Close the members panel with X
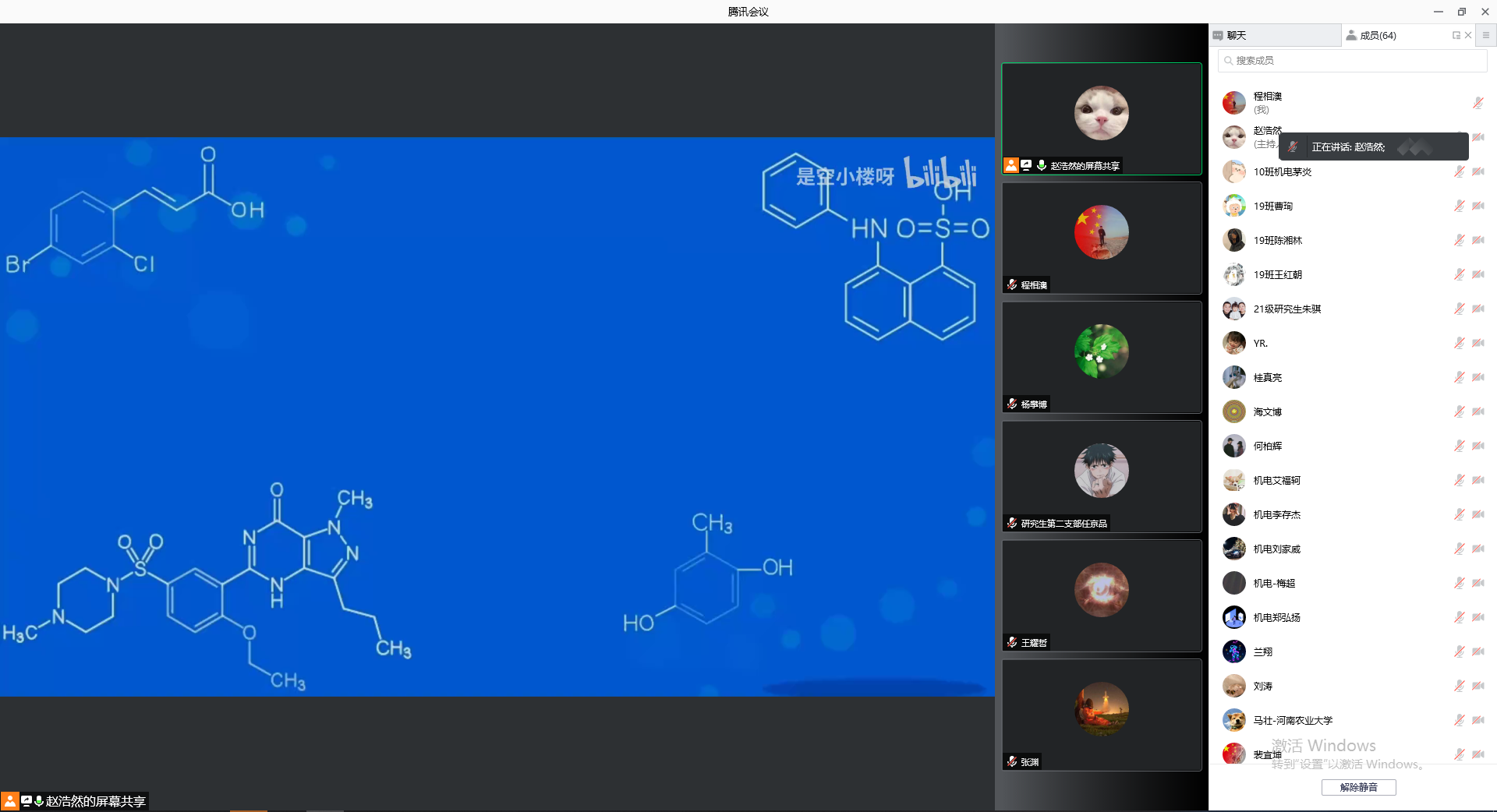1497x812 pixels. [x=1468, y=35]
